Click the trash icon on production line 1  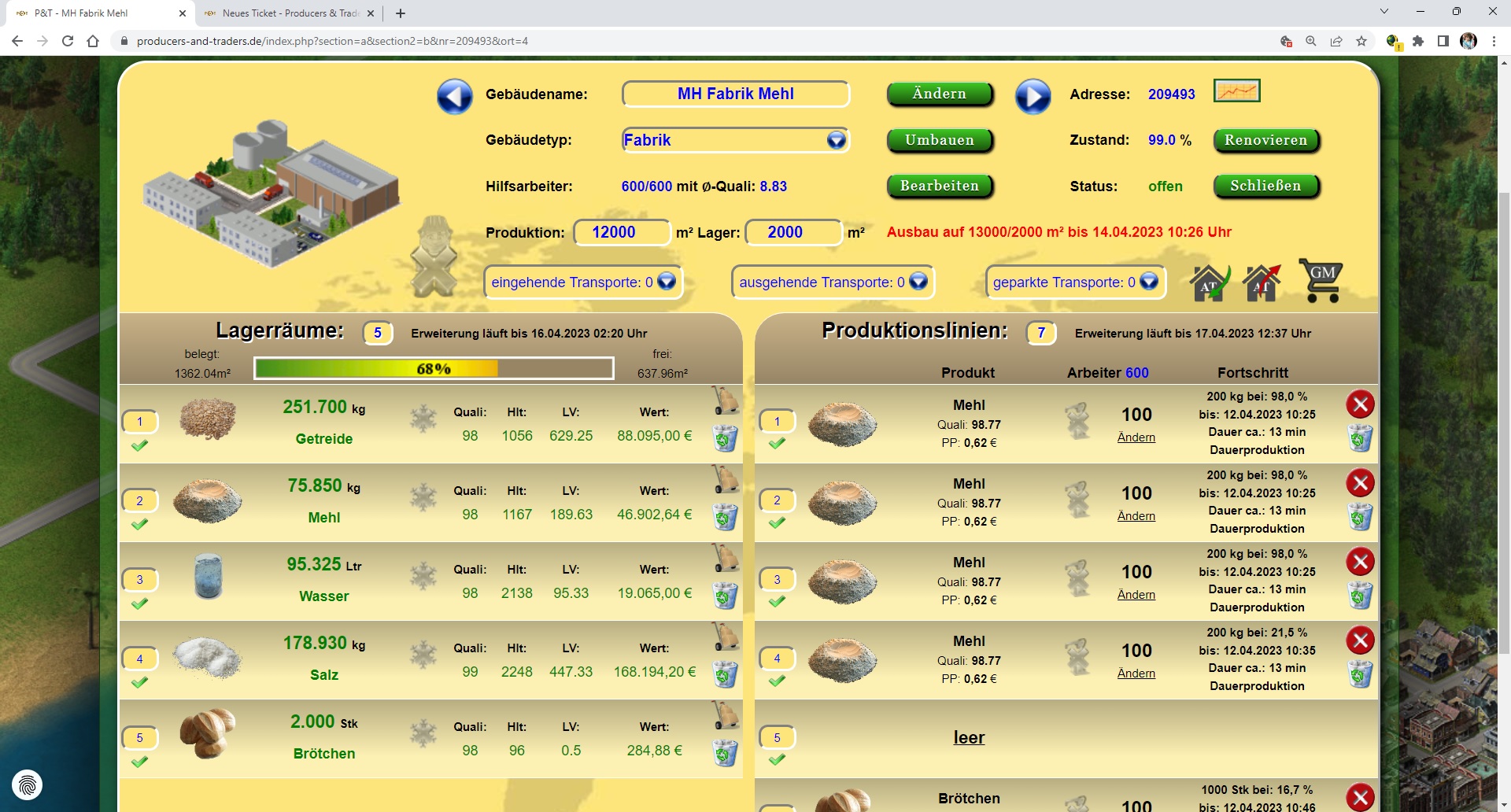[1360, 438]
